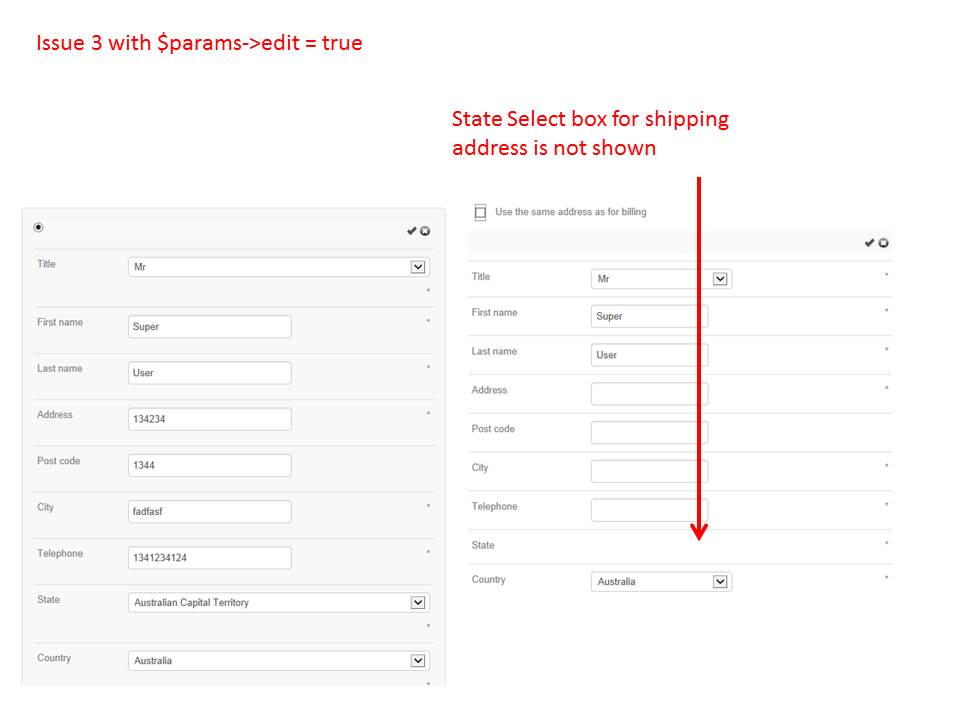960x720 pixels.
Task: Click the billing First name field
Action: (x=210, y=327)
